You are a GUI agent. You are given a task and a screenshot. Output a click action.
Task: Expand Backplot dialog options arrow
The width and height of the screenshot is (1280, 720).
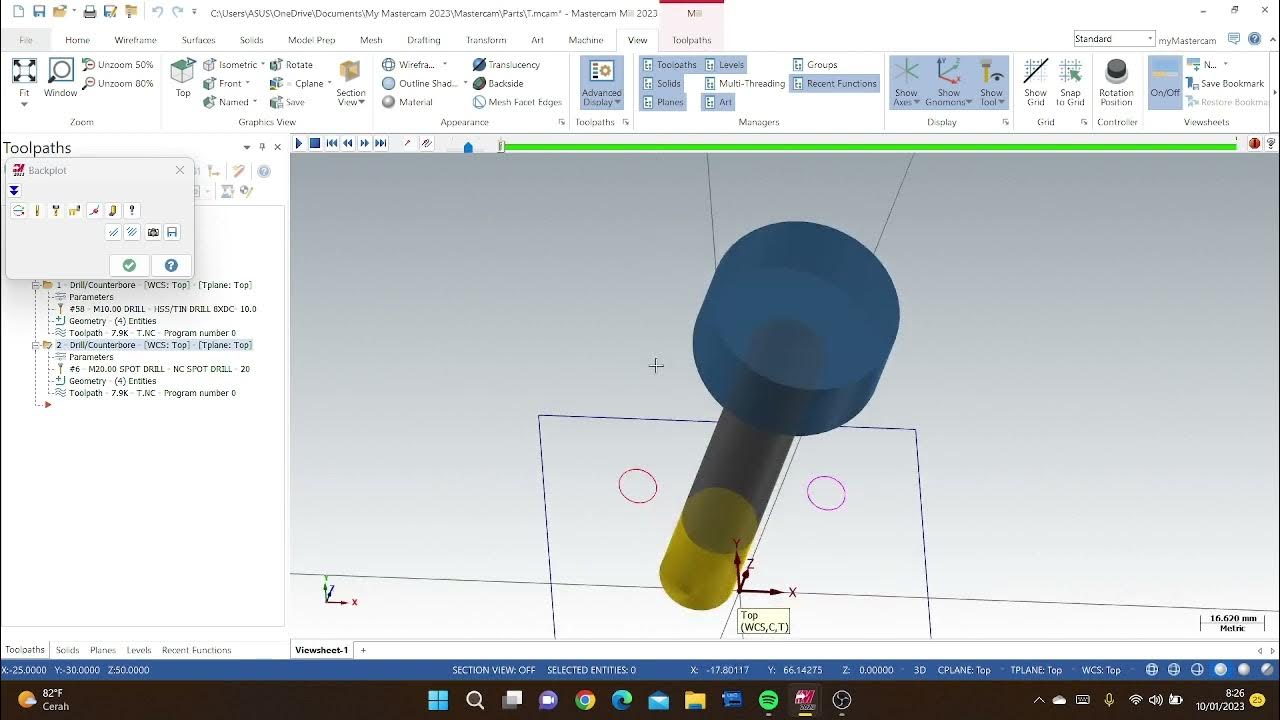click(x=14, y=190)
